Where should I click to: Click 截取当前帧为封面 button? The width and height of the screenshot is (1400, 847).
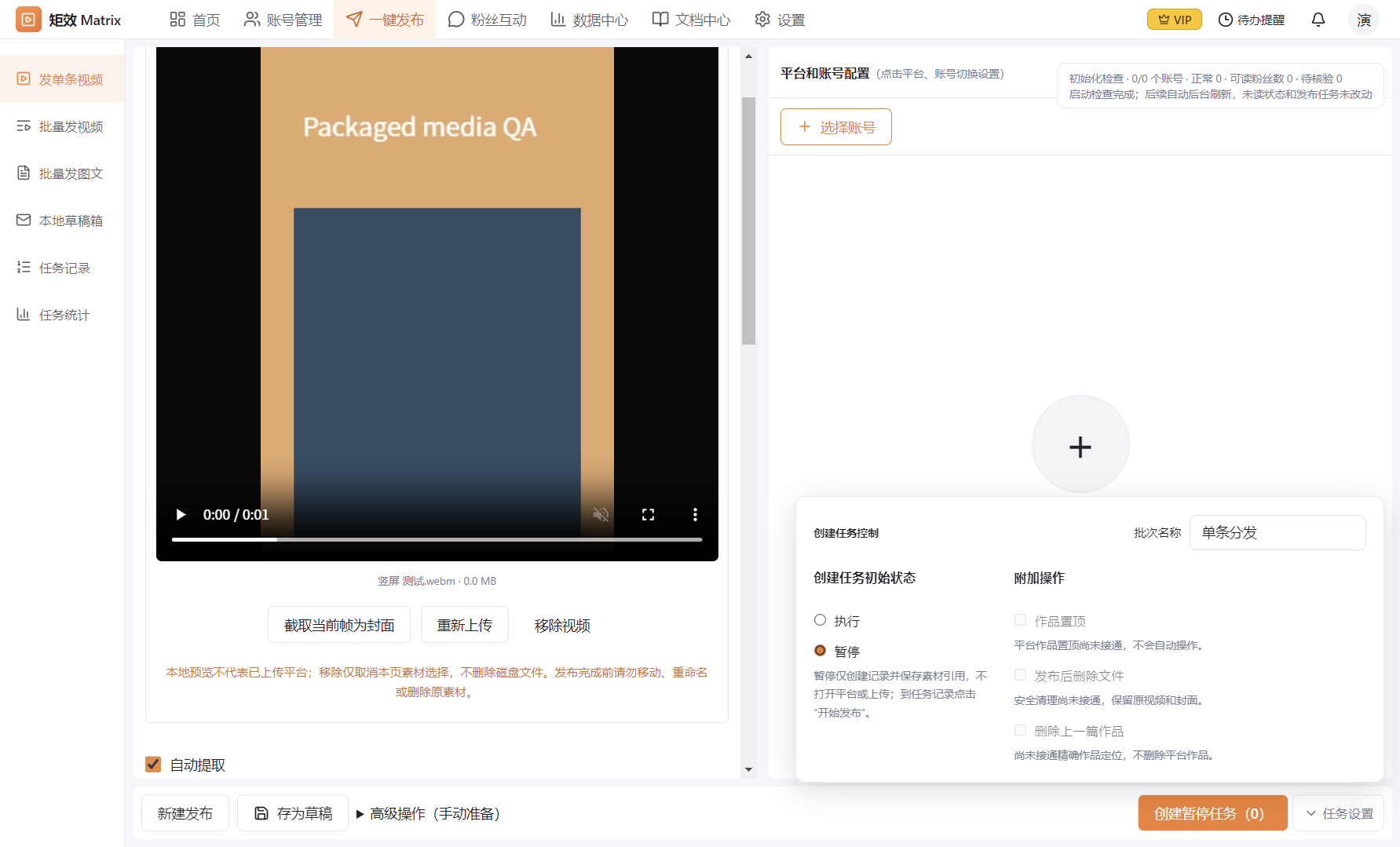click(x=339, y=625)
